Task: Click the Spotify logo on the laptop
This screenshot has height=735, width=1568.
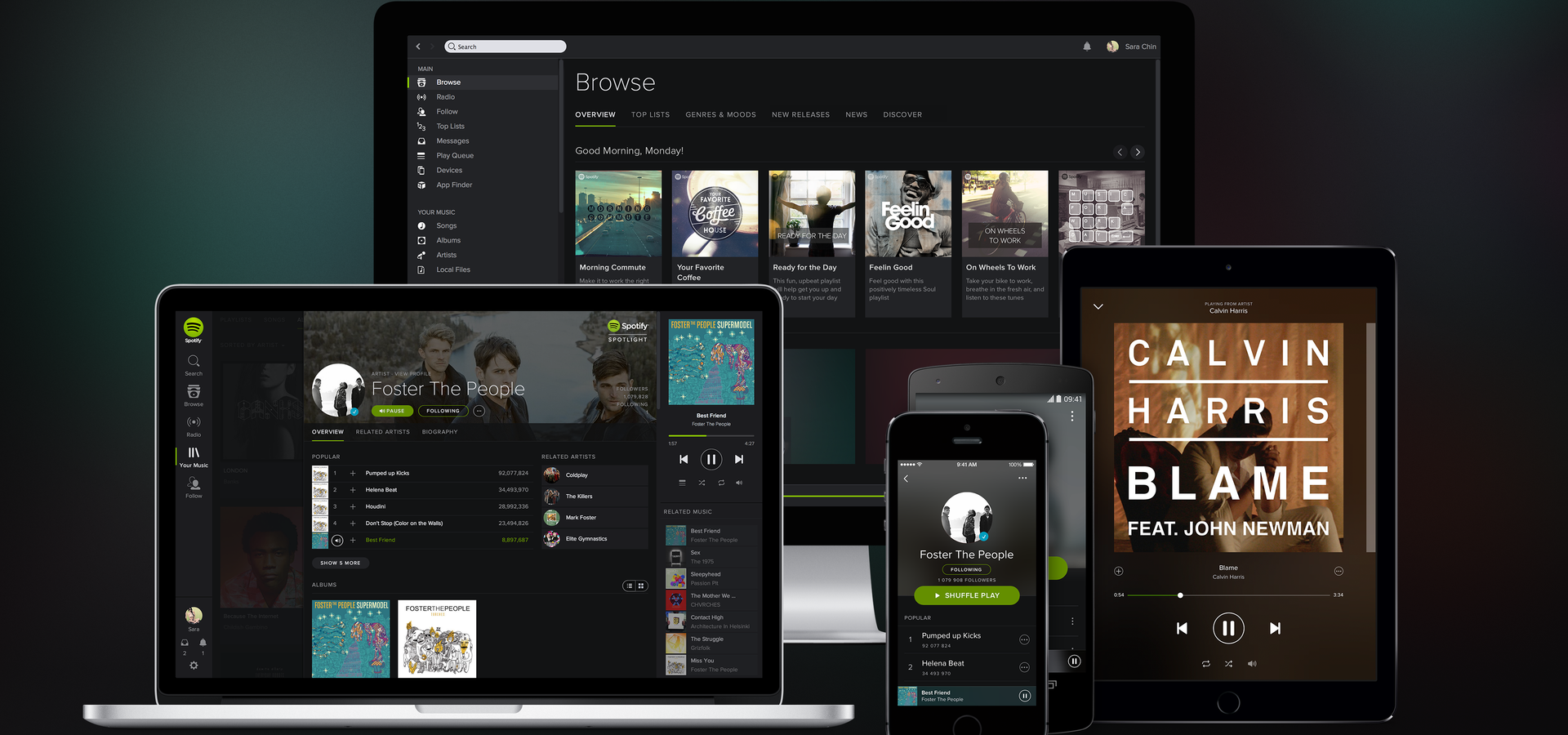Action: [194, 330]
